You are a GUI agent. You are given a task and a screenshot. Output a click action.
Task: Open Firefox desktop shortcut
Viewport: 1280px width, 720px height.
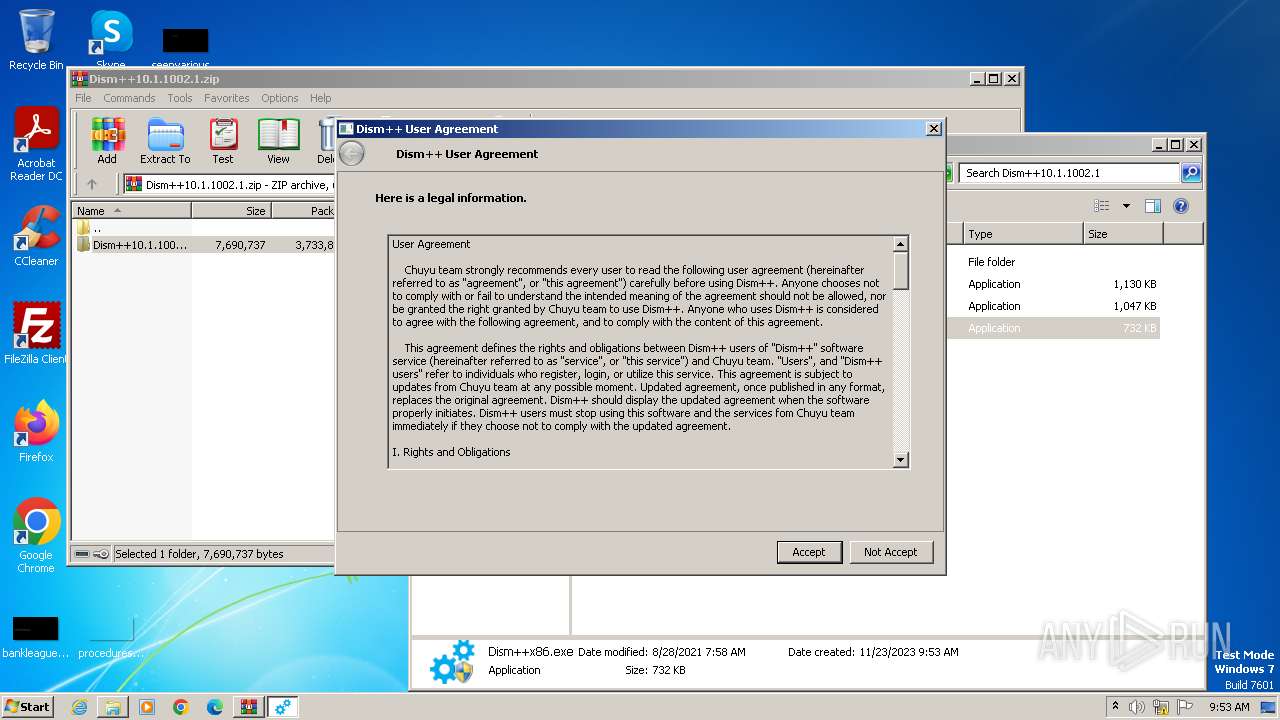coord(36,432)
